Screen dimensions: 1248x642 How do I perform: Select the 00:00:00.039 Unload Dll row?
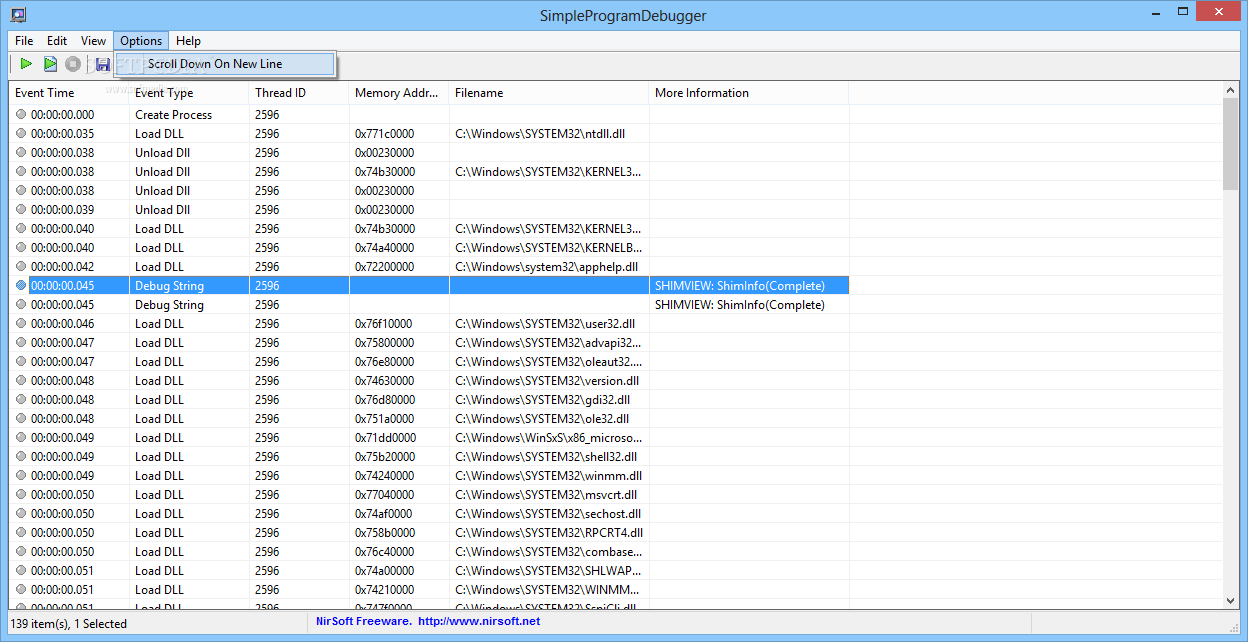click(x=429, y=210)
